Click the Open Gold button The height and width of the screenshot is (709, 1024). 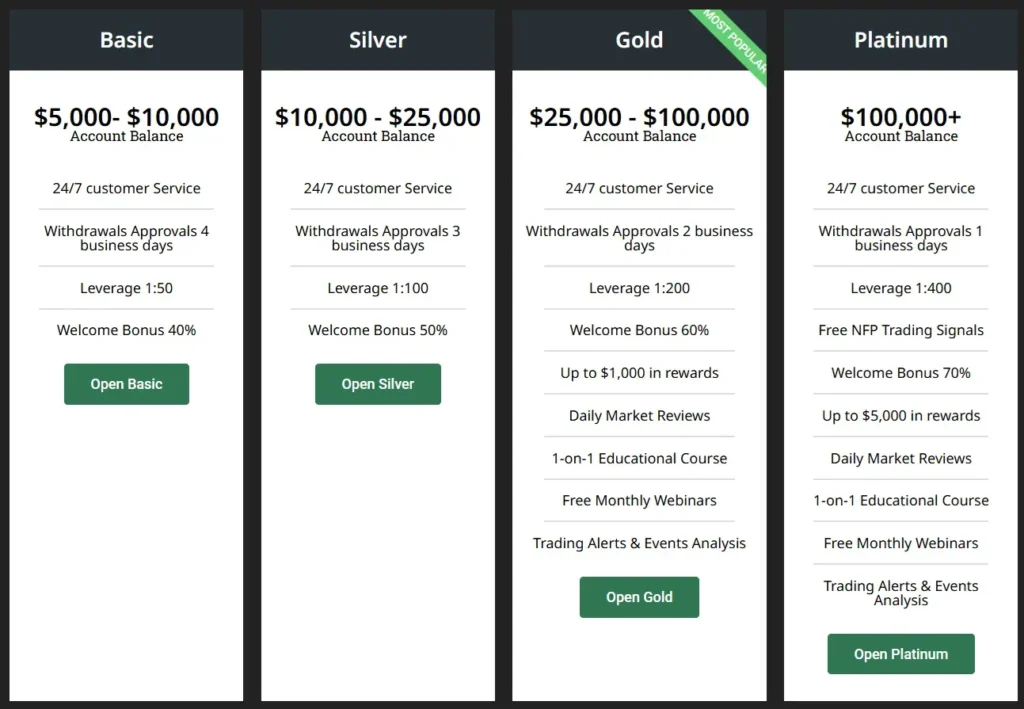[639, 596]
